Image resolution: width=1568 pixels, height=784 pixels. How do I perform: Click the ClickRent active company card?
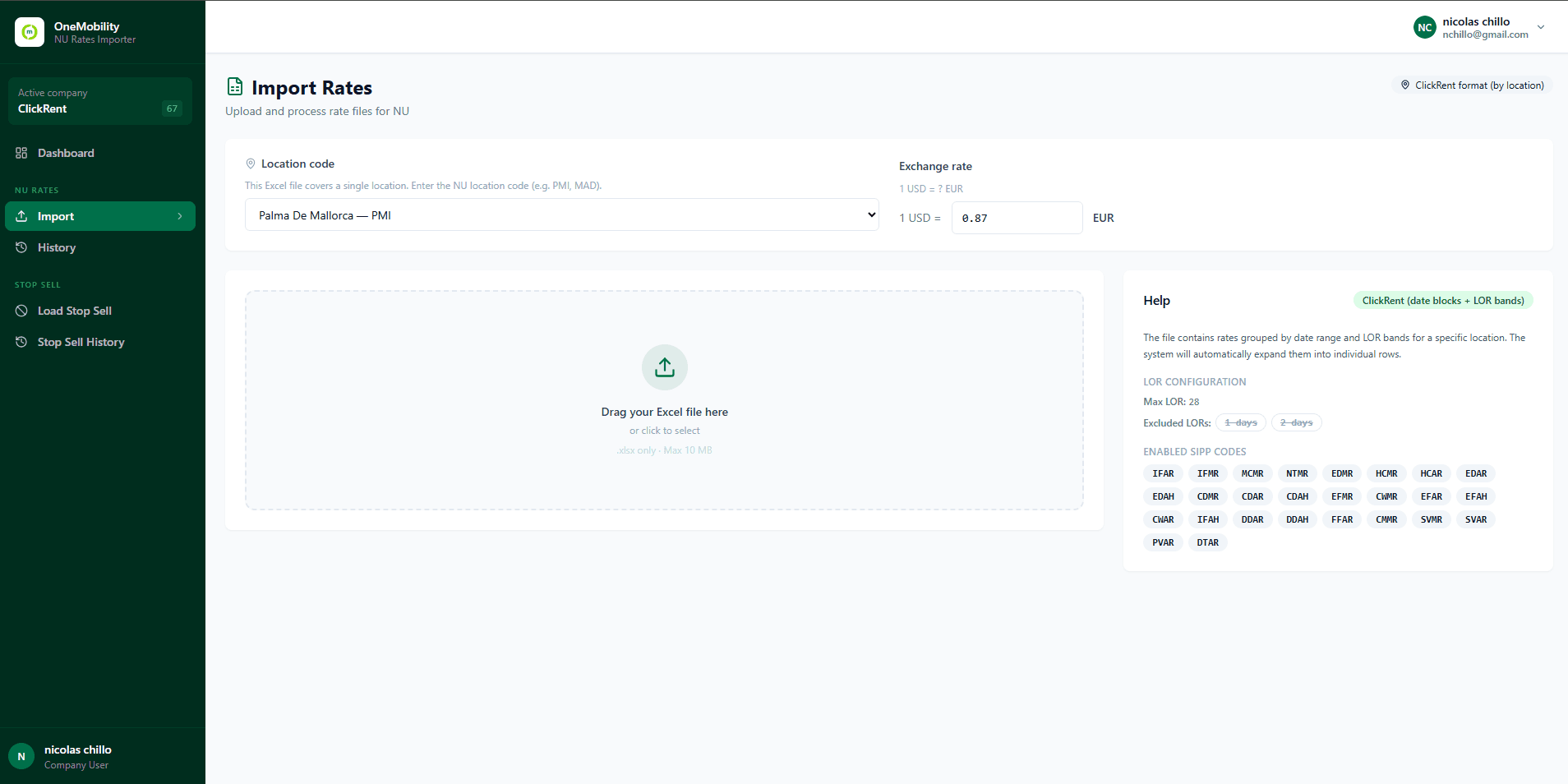point(100,101)
